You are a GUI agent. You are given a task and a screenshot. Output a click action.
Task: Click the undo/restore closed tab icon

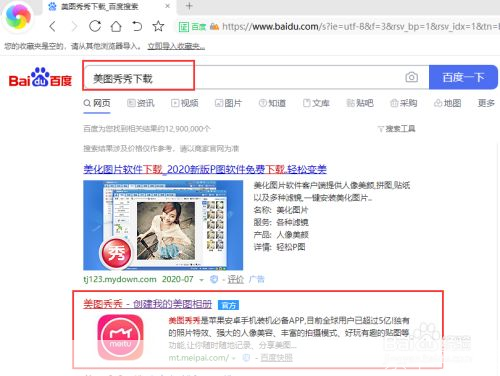point(137,26)
